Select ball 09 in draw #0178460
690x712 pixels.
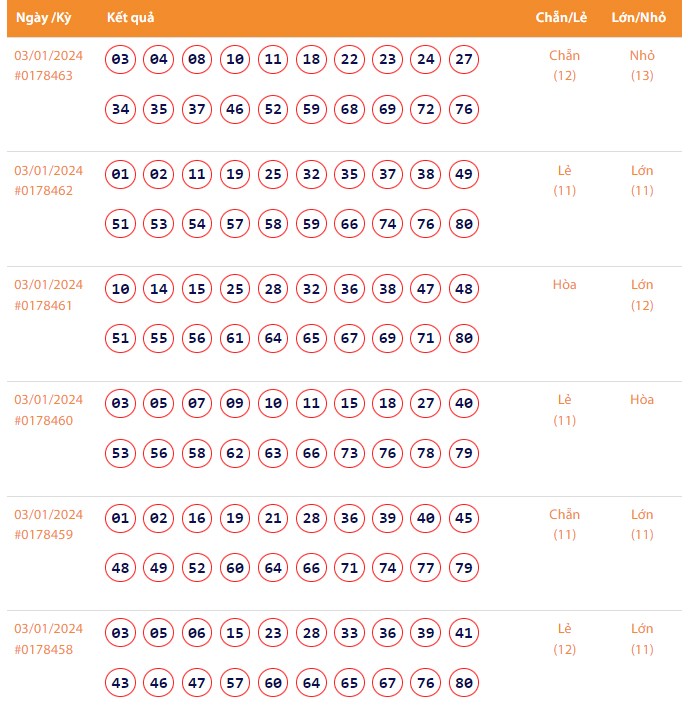(235, 404)
